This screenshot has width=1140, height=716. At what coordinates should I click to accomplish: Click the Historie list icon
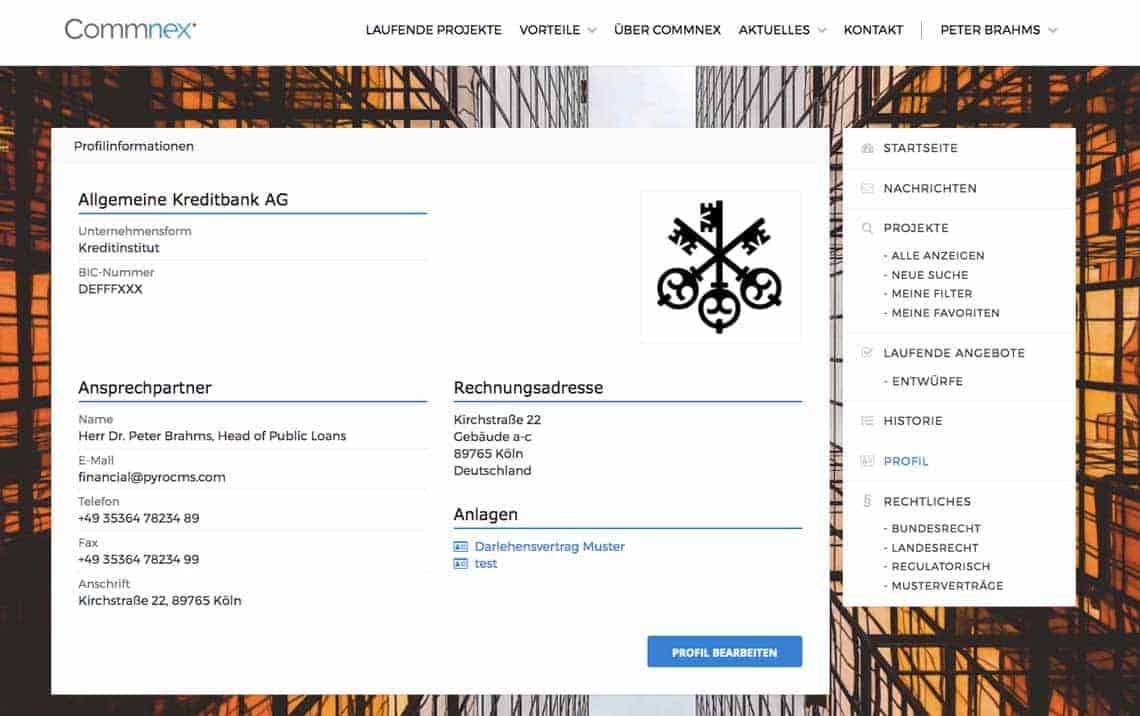point(867,421)
